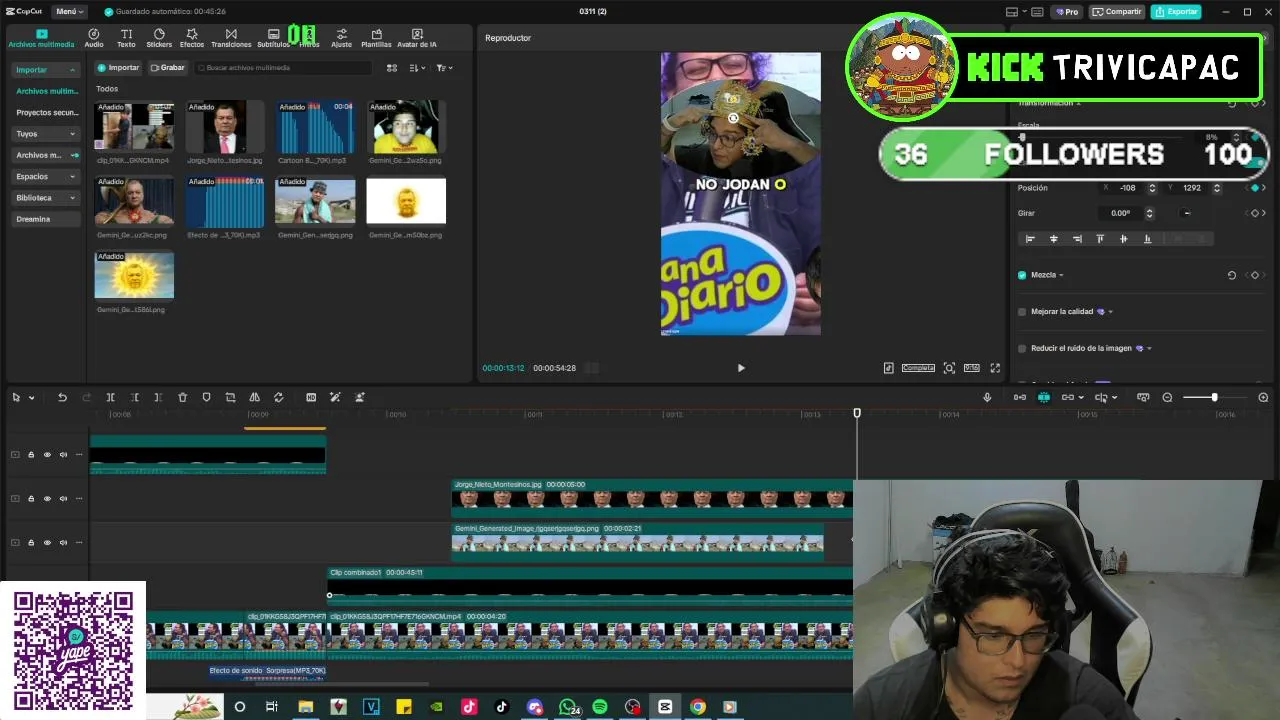Click the timeline zoom out icon
The width and height of the screenshot is (1280, 720).
1167,397
